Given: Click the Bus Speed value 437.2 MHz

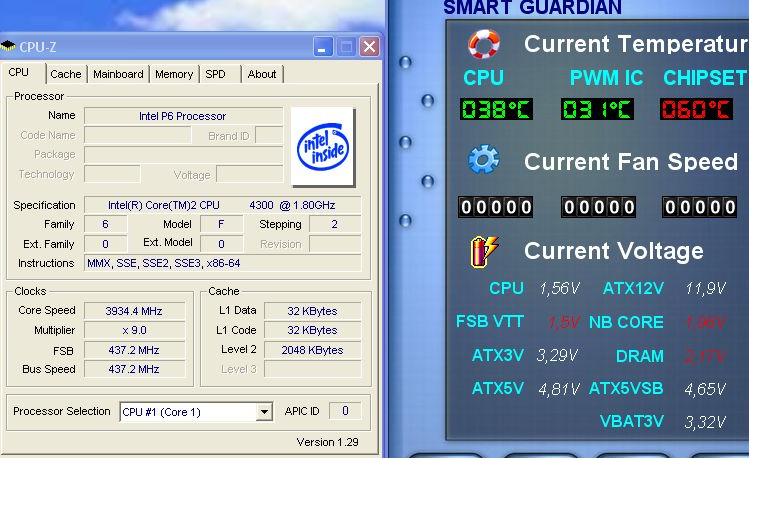Looking at the screenshot, I should tap(134, 369).
